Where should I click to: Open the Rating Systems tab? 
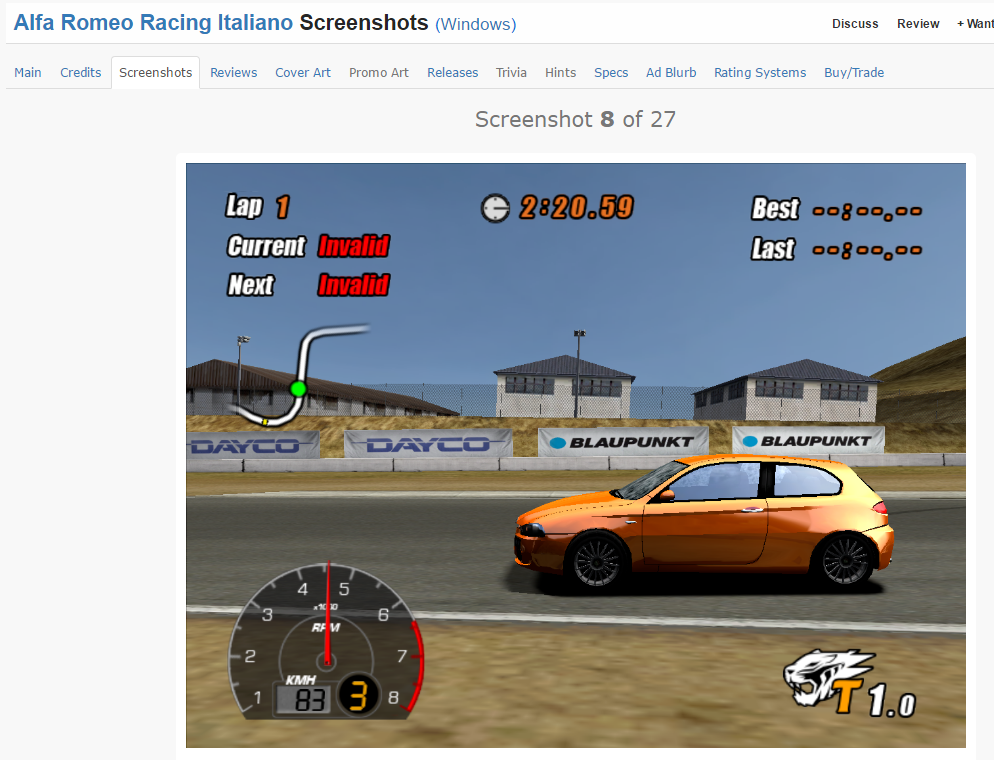point(759,73)
